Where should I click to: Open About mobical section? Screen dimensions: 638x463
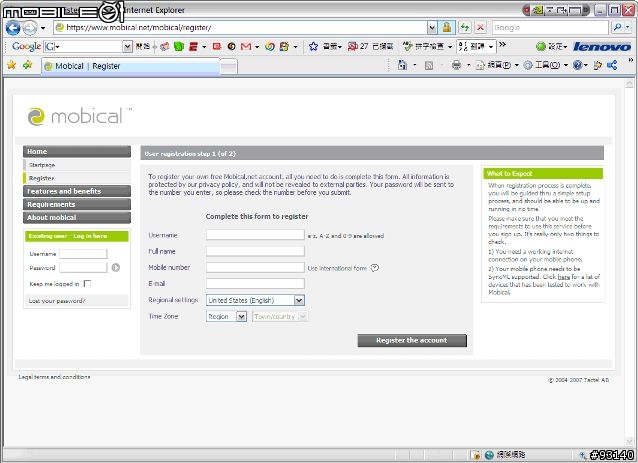coord(77,217)
